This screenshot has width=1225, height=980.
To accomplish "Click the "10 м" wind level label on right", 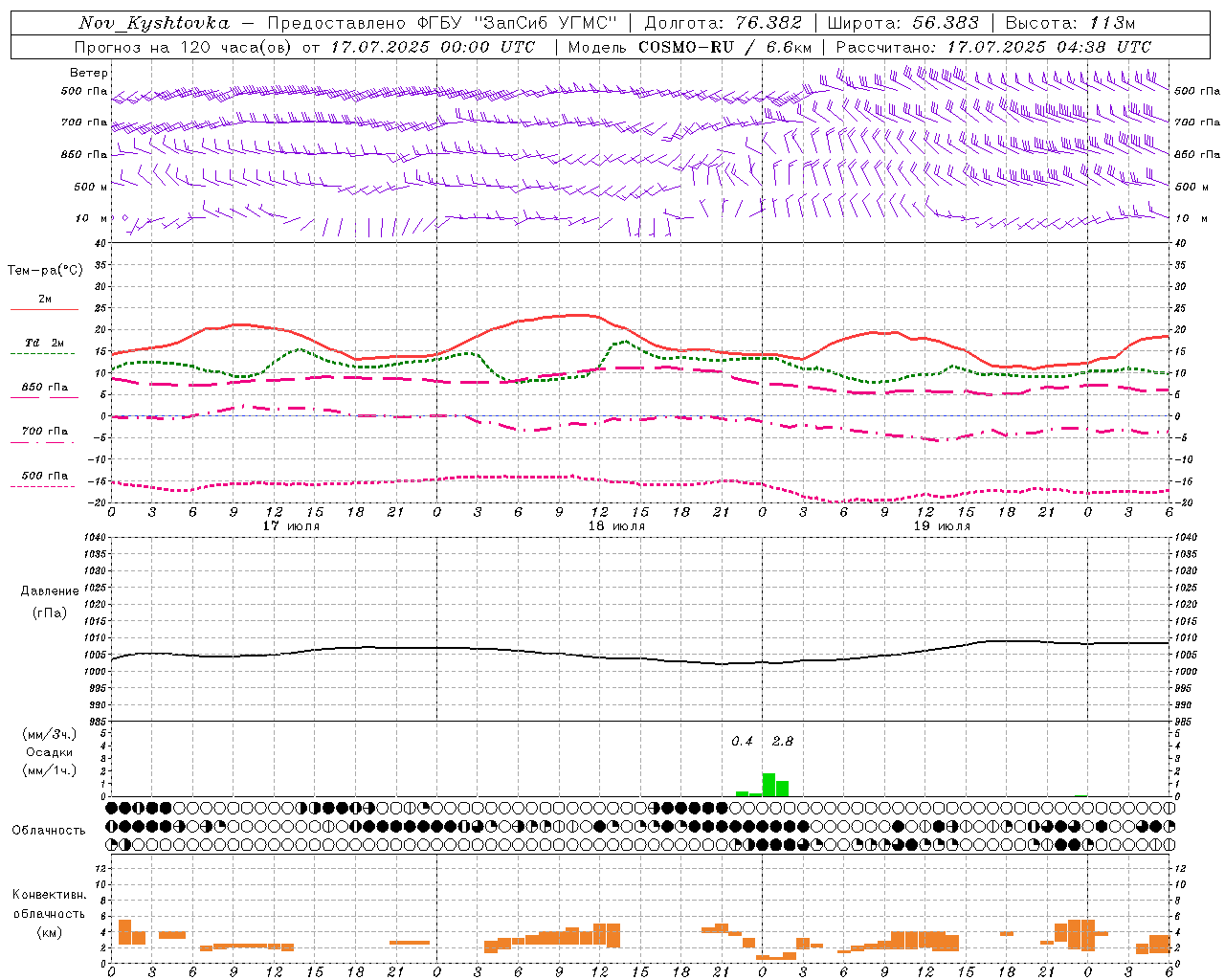I will point(1190,218).
